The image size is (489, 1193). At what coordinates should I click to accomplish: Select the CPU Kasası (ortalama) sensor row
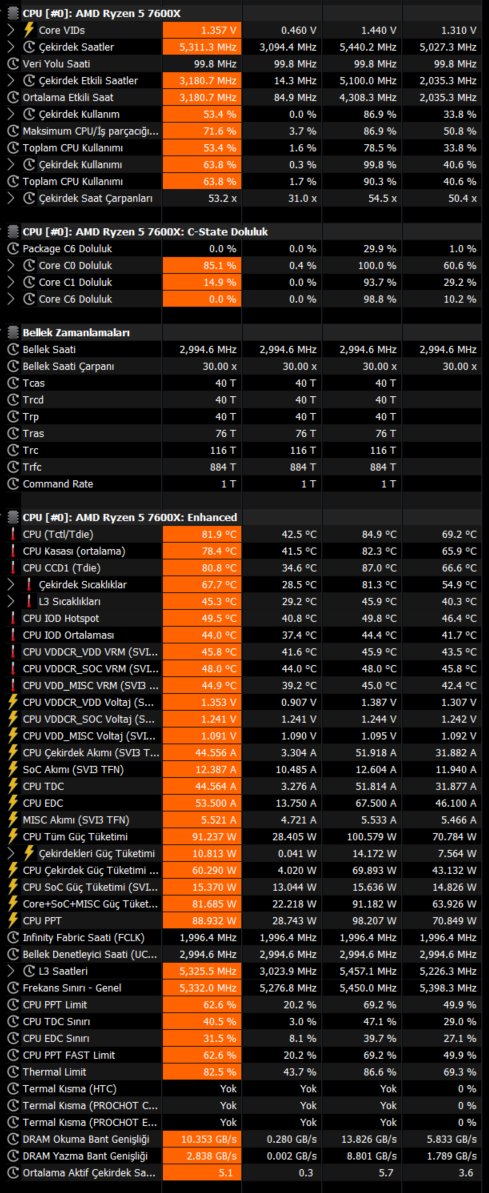pyautogui.click(x=244, y=551)
